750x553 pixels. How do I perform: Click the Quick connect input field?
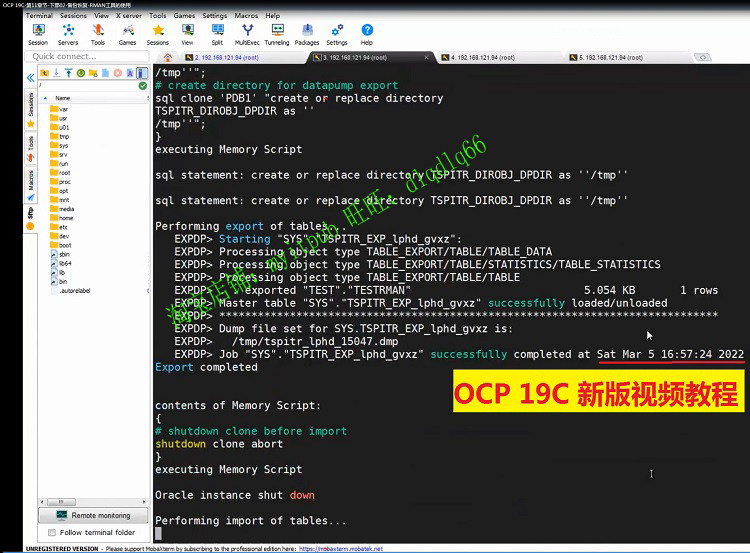[87, 56]
